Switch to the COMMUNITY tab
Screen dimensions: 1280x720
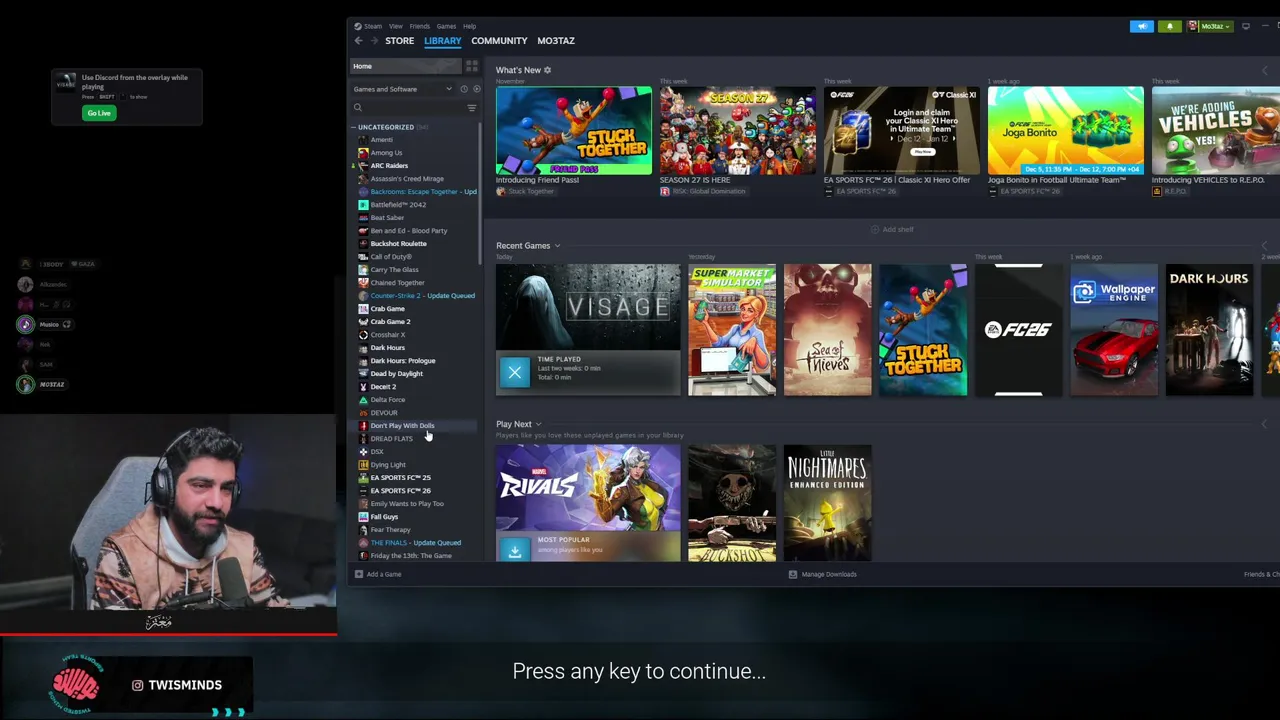[499, 41]
